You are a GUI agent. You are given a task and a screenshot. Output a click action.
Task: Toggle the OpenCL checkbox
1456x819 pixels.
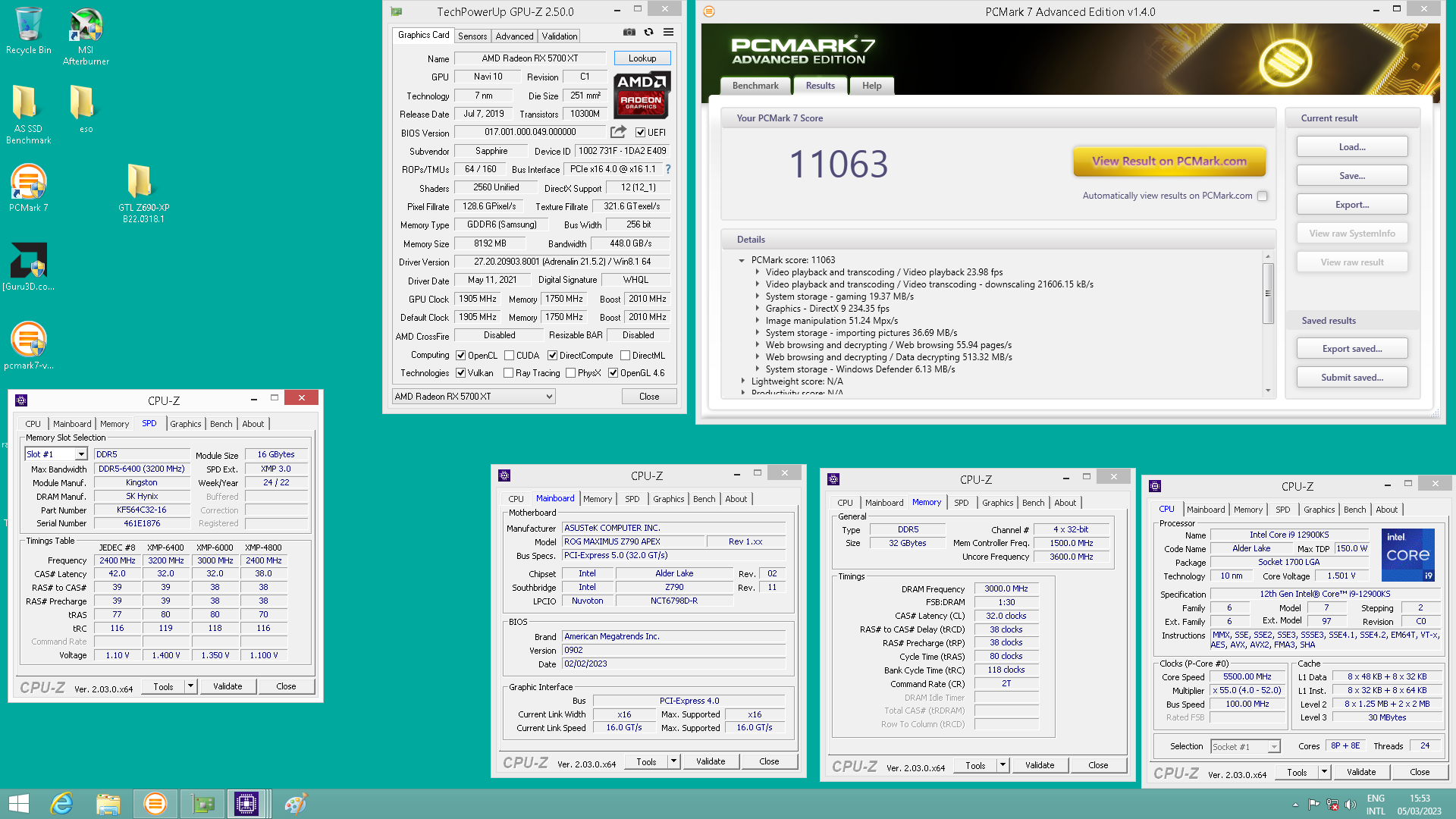pos(460,355)
